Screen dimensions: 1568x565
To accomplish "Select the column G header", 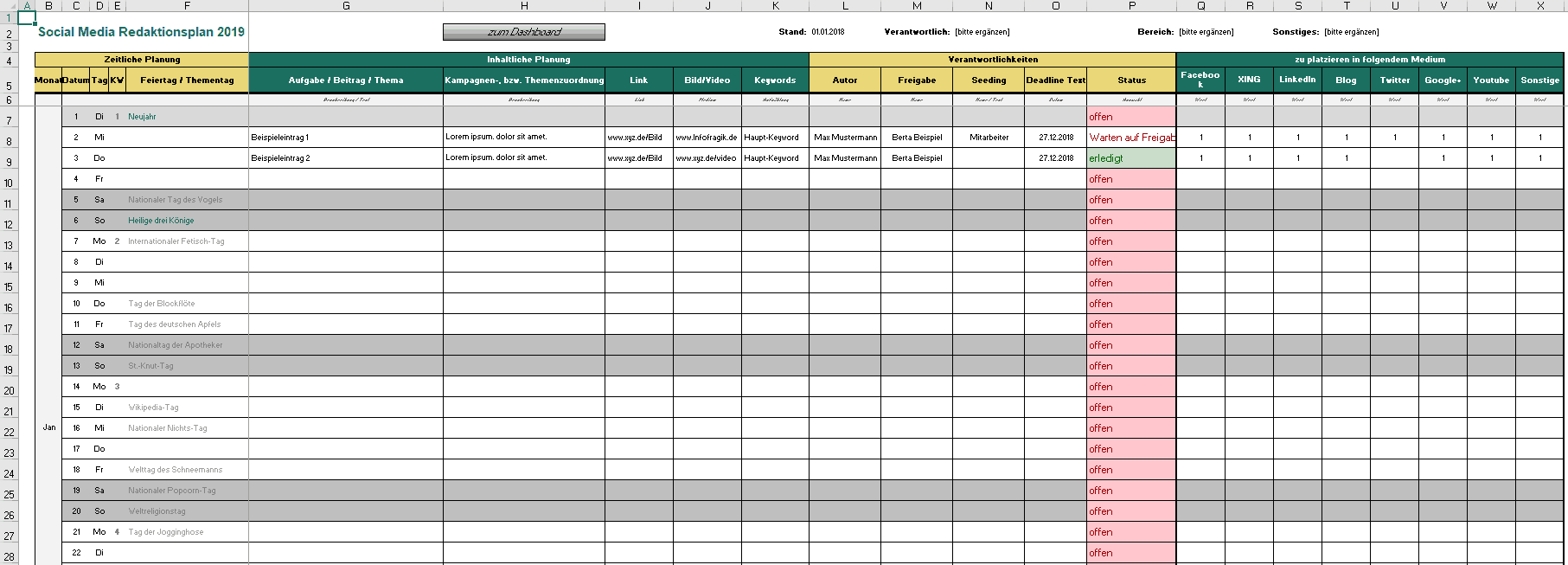I will point(346,5).
